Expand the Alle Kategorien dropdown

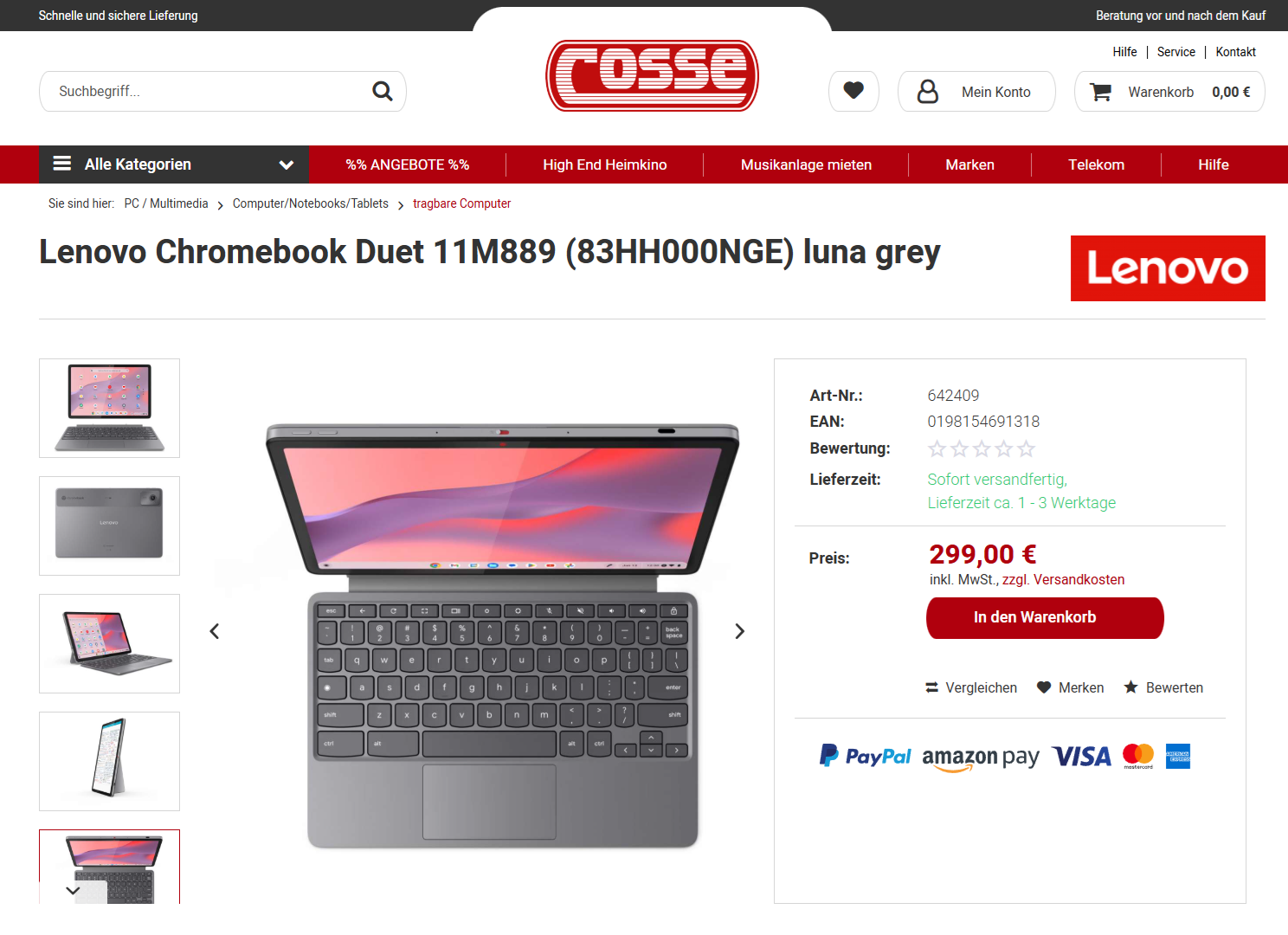point(174,164)
